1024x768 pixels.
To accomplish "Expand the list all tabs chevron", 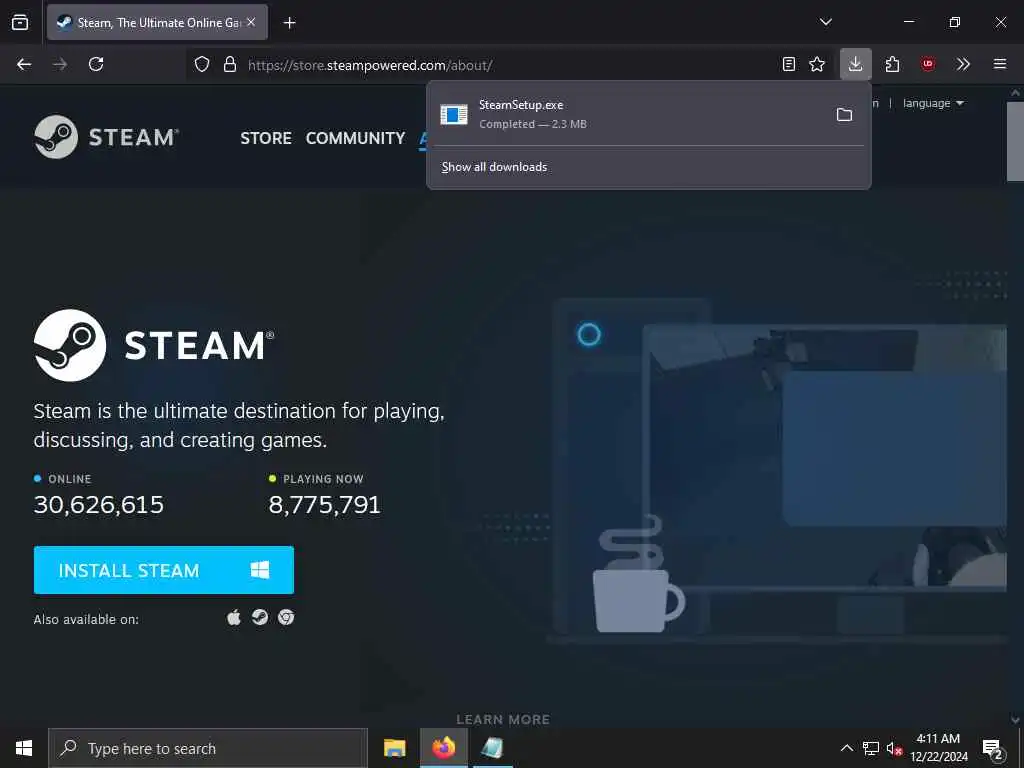I will [x=825, y=22].
